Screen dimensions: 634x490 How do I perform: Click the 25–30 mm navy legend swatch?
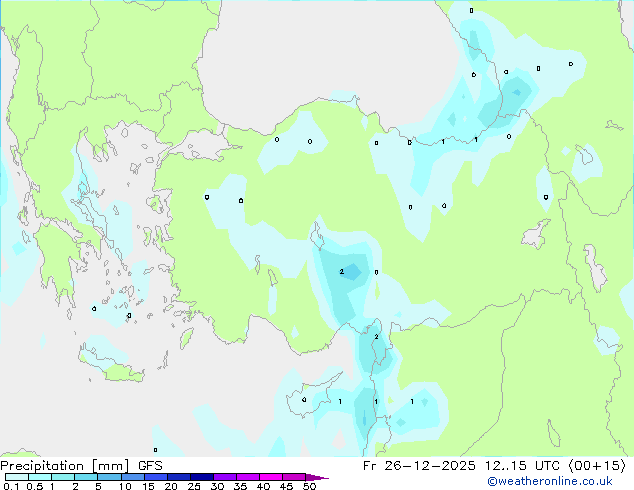pos(201,477)
